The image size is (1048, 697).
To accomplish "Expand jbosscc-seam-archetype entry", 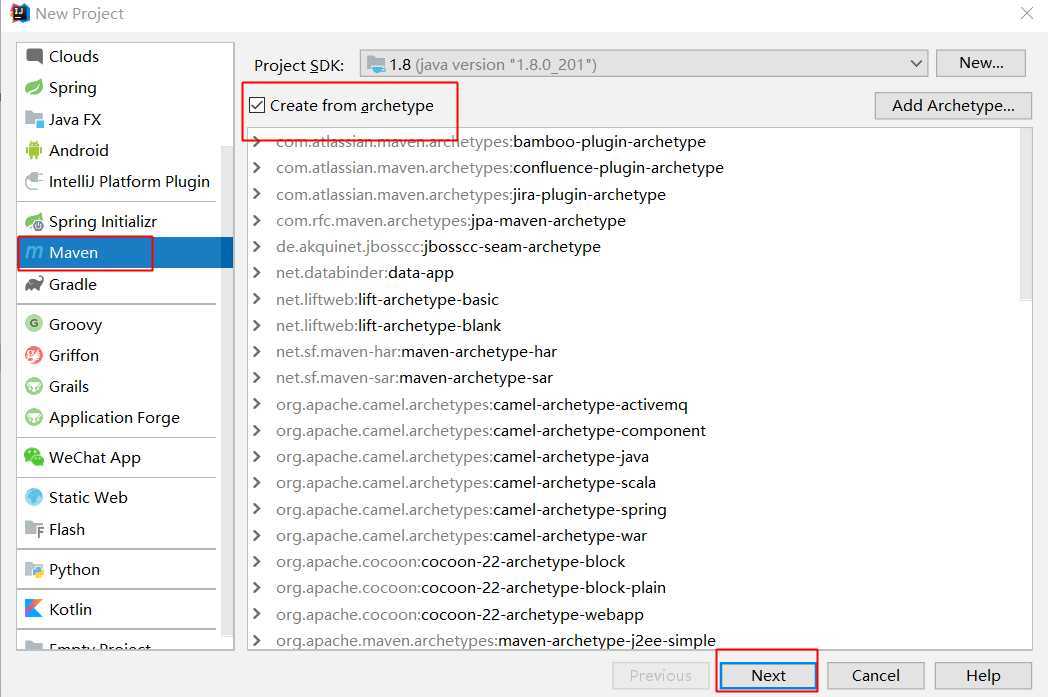I will point(257,247).
